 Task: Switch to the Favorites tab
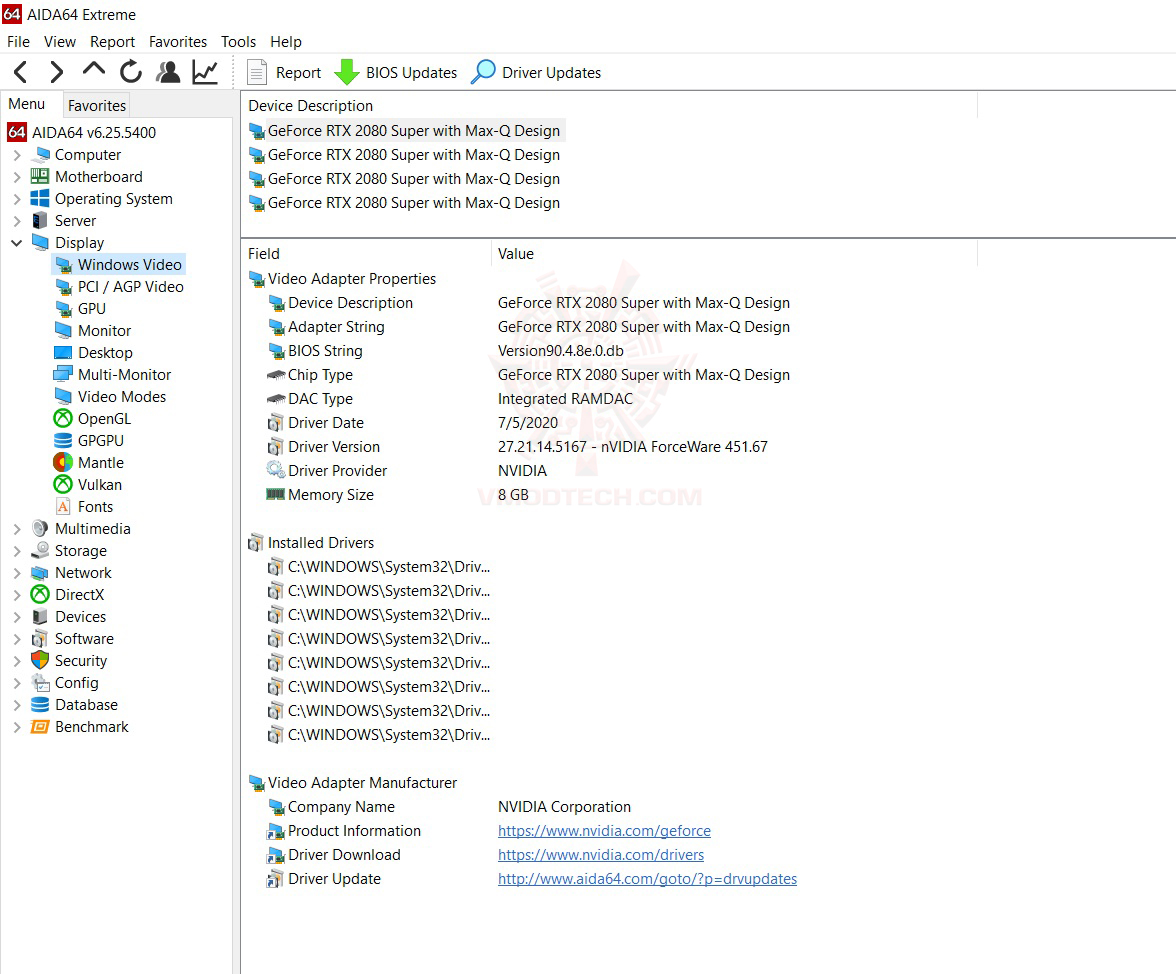coord(97,106)
